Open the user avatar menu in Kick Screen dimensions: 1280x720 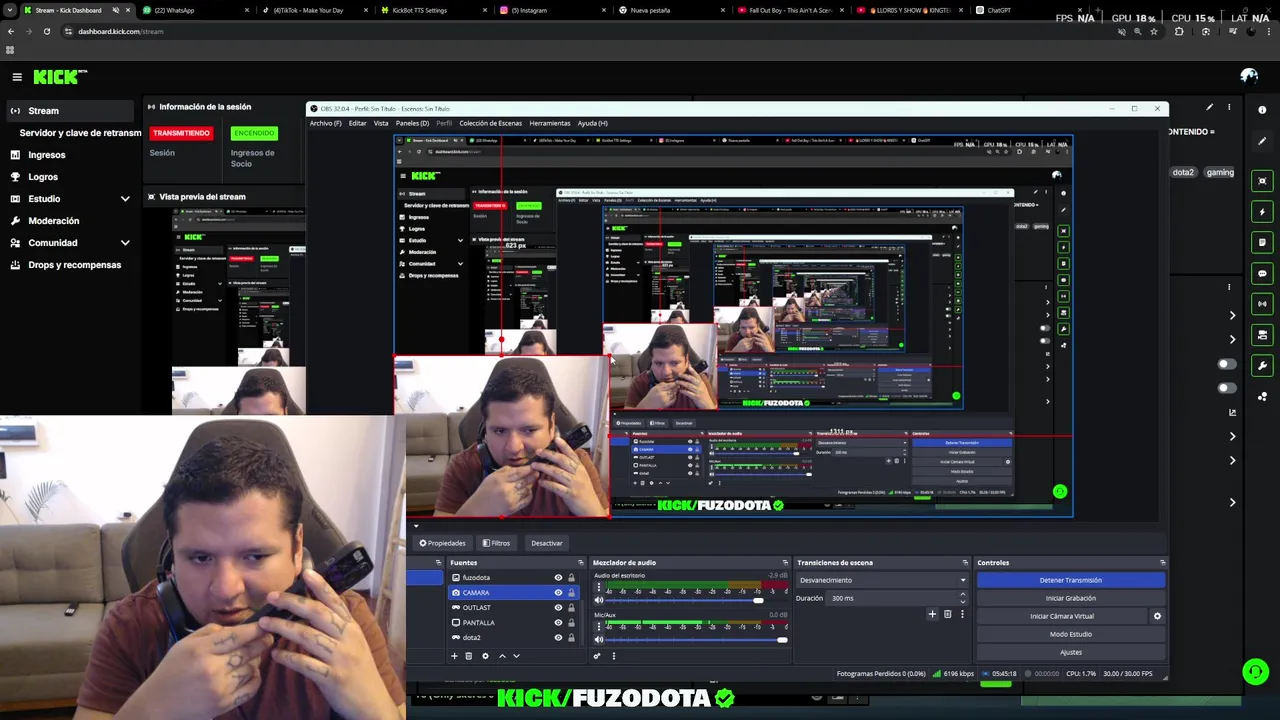(1249, 76)
